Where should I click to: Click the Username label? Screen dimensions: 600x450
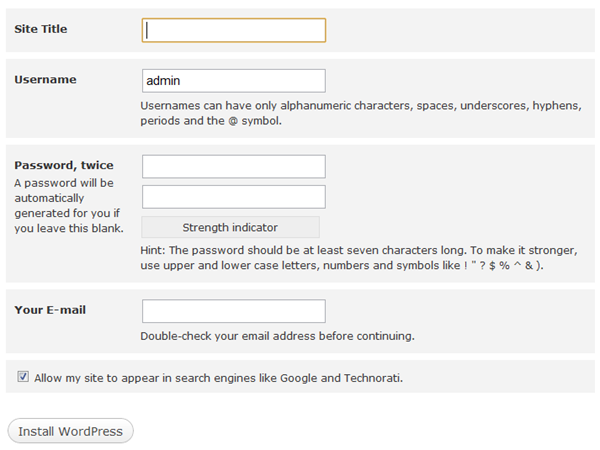45,79
